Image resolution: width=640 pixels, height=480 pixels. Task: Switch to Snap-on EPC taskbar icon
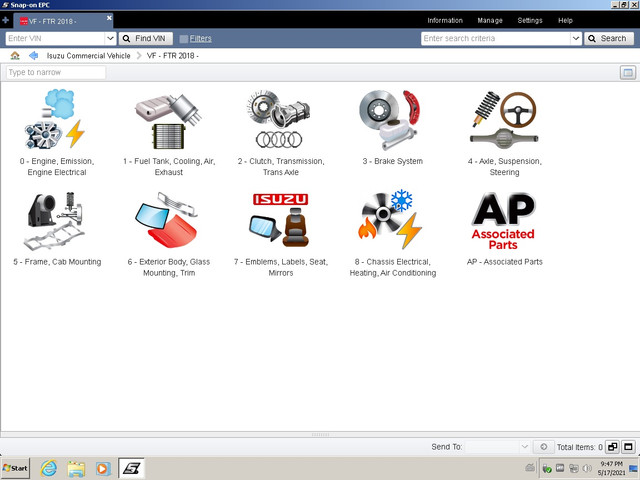tap(131, 468)
